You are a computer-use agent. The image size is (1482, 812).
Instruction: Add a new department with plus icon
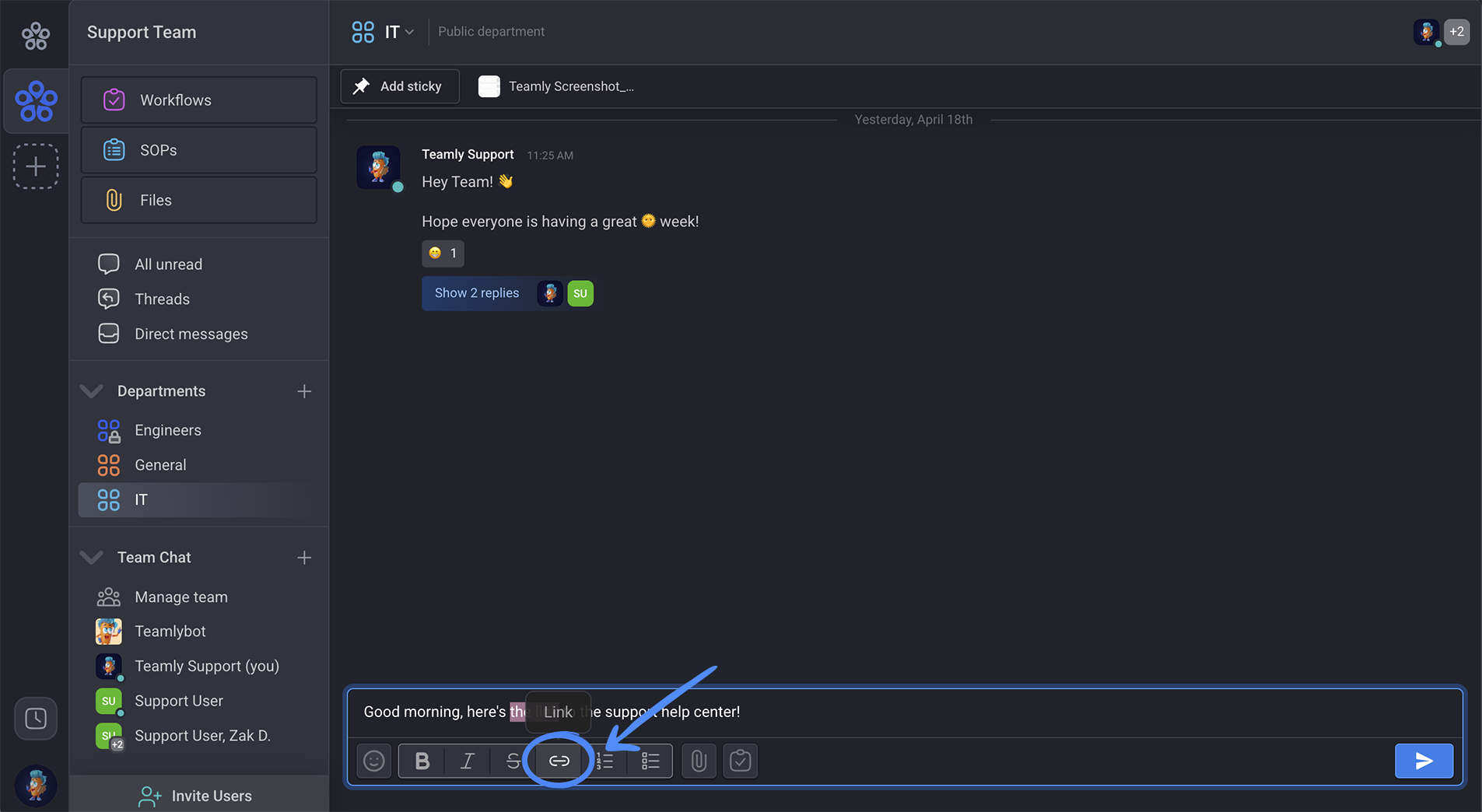point(304,391)
